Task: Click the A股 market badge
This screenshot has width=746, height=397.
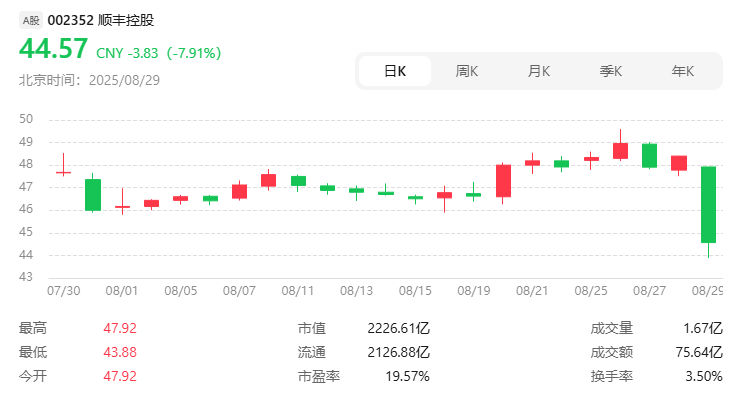Action: [31, 20]
